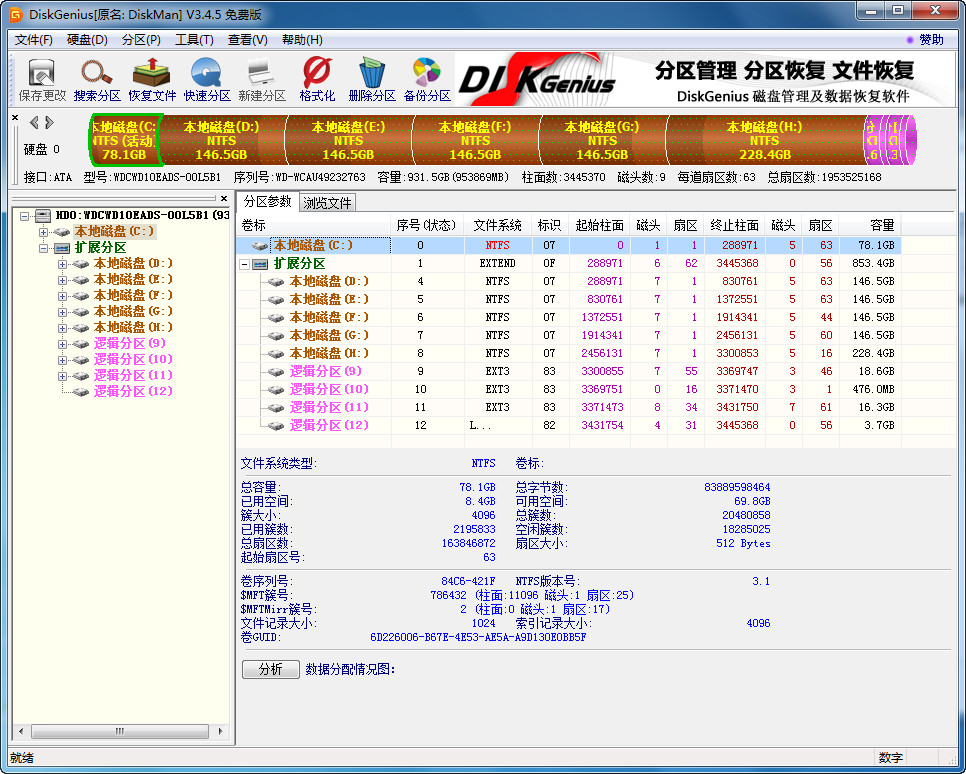Click the 853.4GB capacity cell
The height and width of the screenshot is (774, 966).
873,264
